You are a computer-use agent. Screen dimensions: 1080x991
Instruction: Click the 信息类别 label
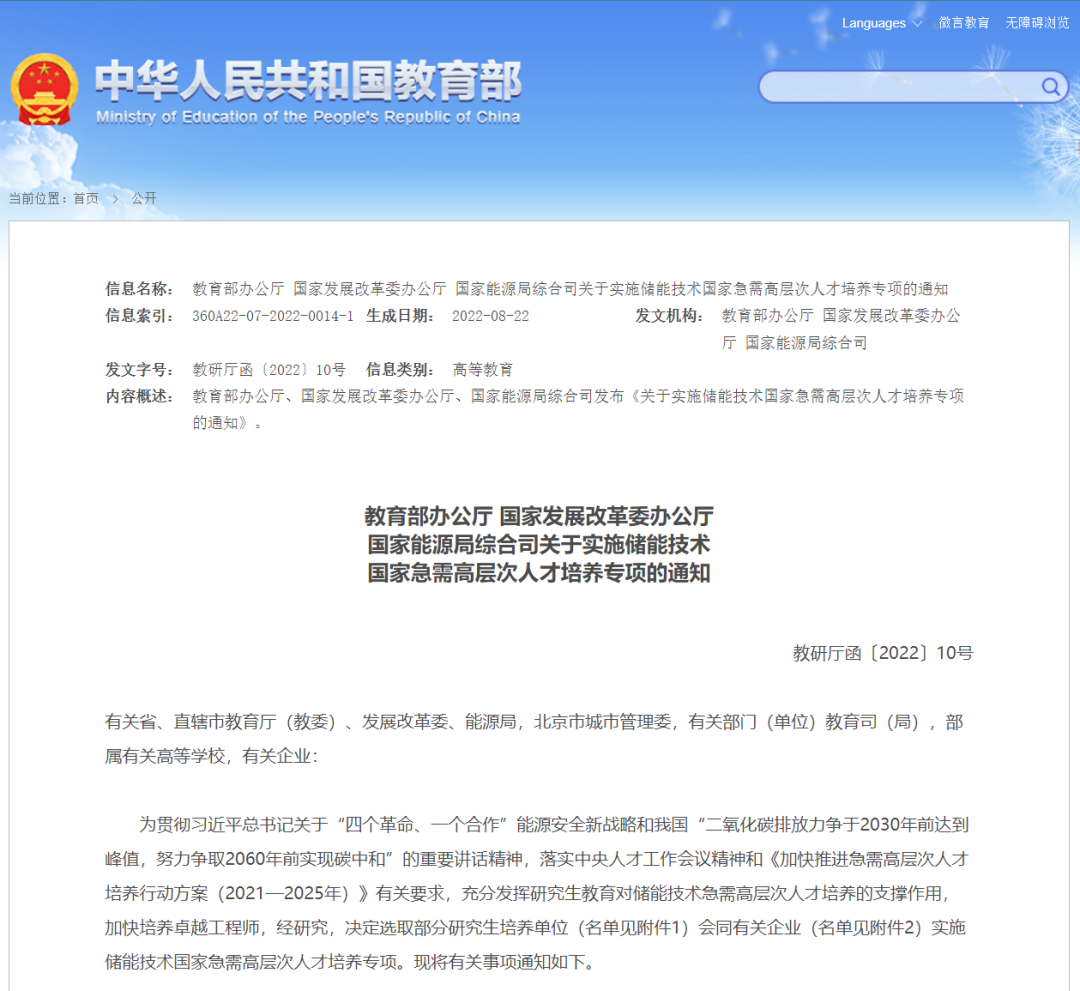click(400, 369)
